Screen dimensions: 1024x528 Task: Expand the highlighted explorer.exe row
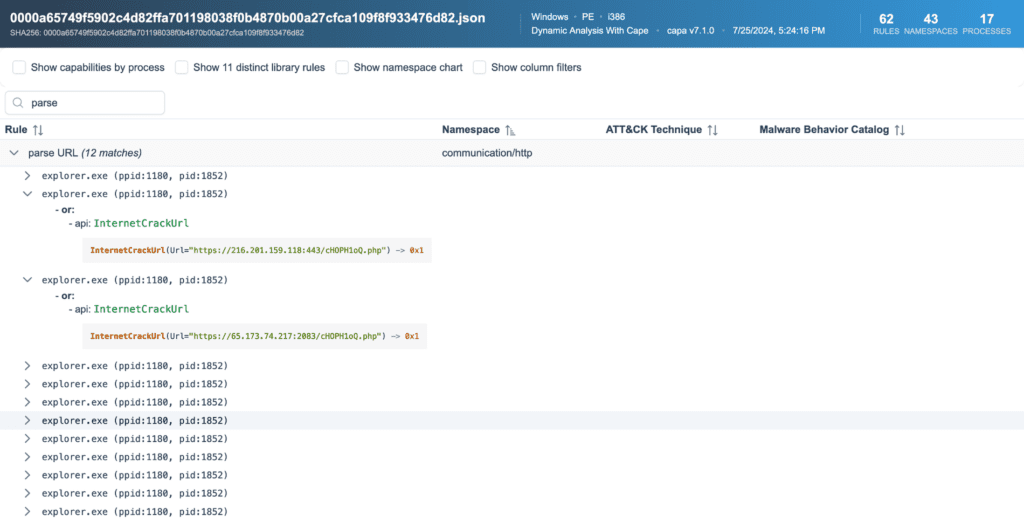(28, 421)
